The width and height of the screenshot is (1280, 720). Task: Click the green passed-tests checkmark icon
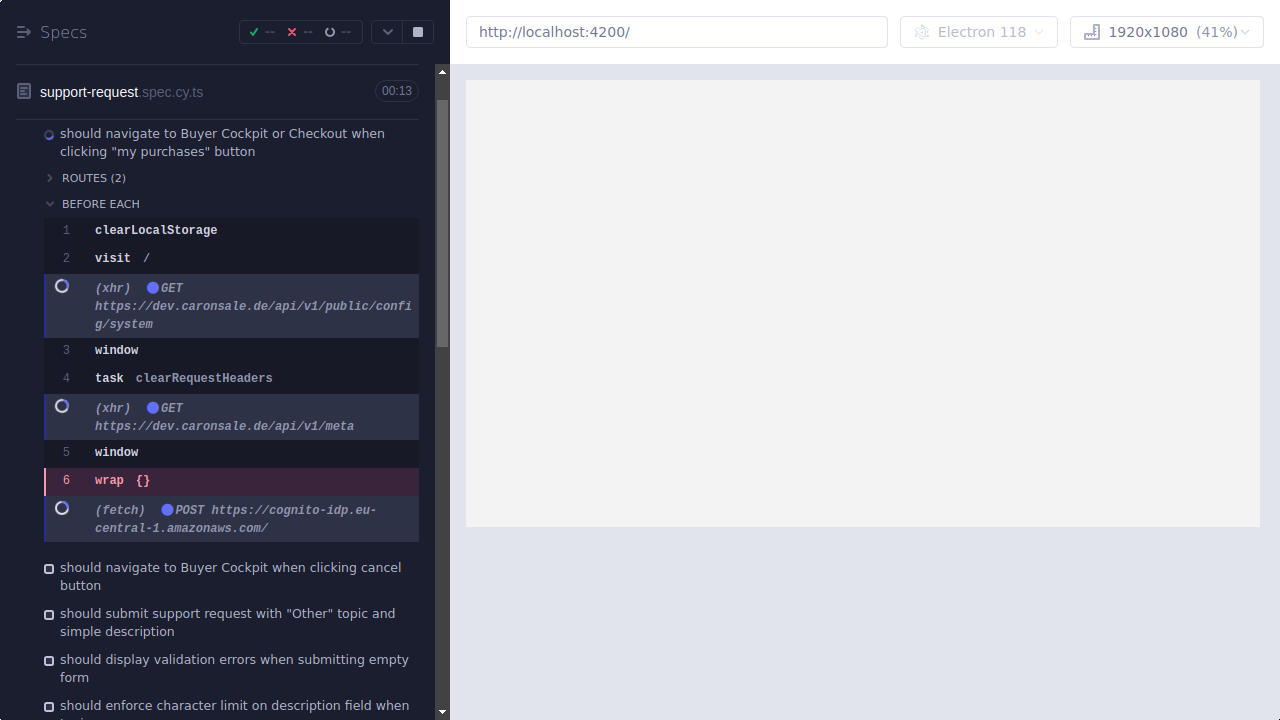click(254, 31)
